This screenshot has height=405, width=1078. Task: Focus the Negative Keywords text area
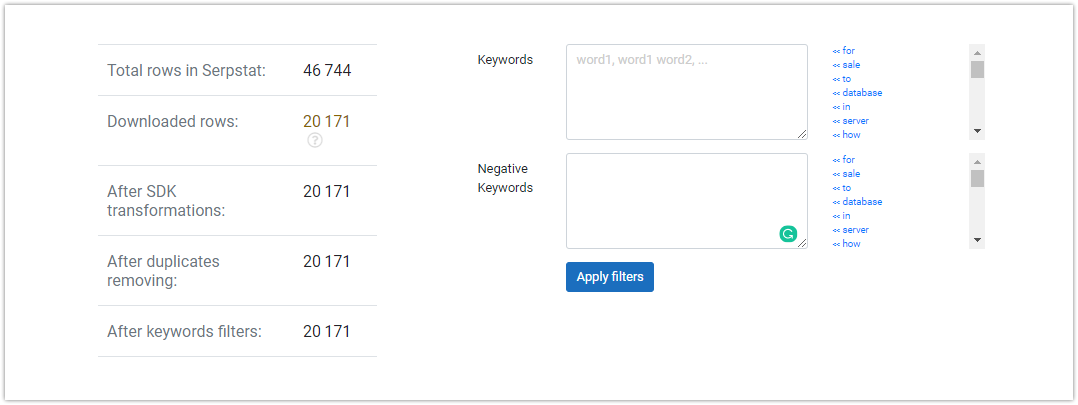click(687, 201)
